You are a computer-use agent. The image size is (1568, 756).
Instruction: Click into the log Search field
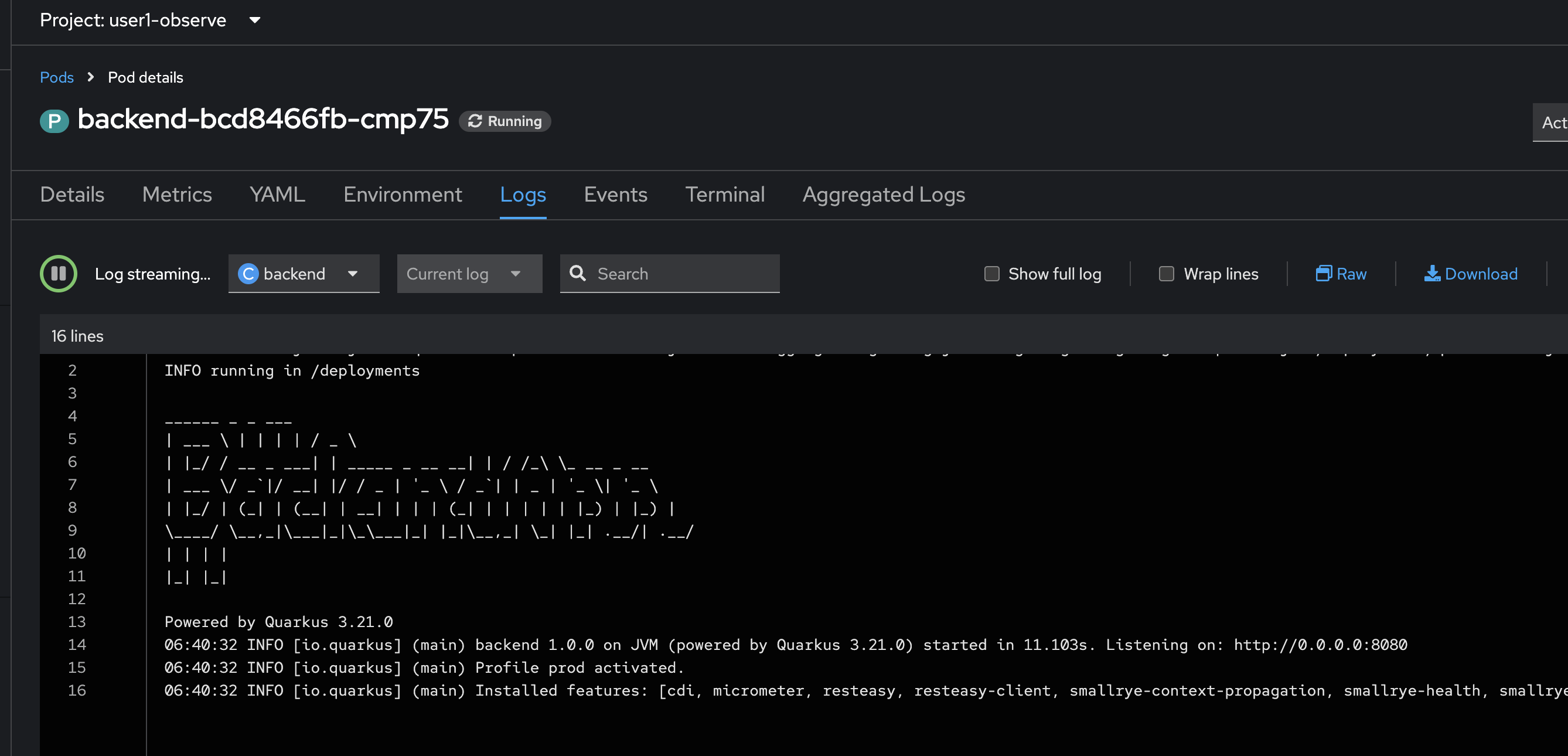pyautogui.click(x=670, y=274)
